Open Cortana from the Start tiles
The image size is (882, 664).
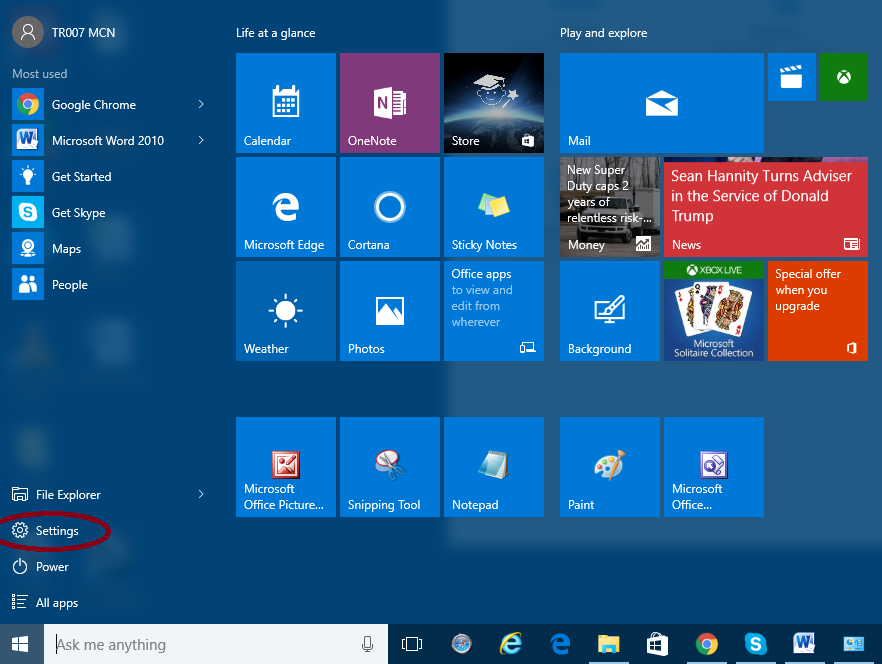(x=389, y=207)
